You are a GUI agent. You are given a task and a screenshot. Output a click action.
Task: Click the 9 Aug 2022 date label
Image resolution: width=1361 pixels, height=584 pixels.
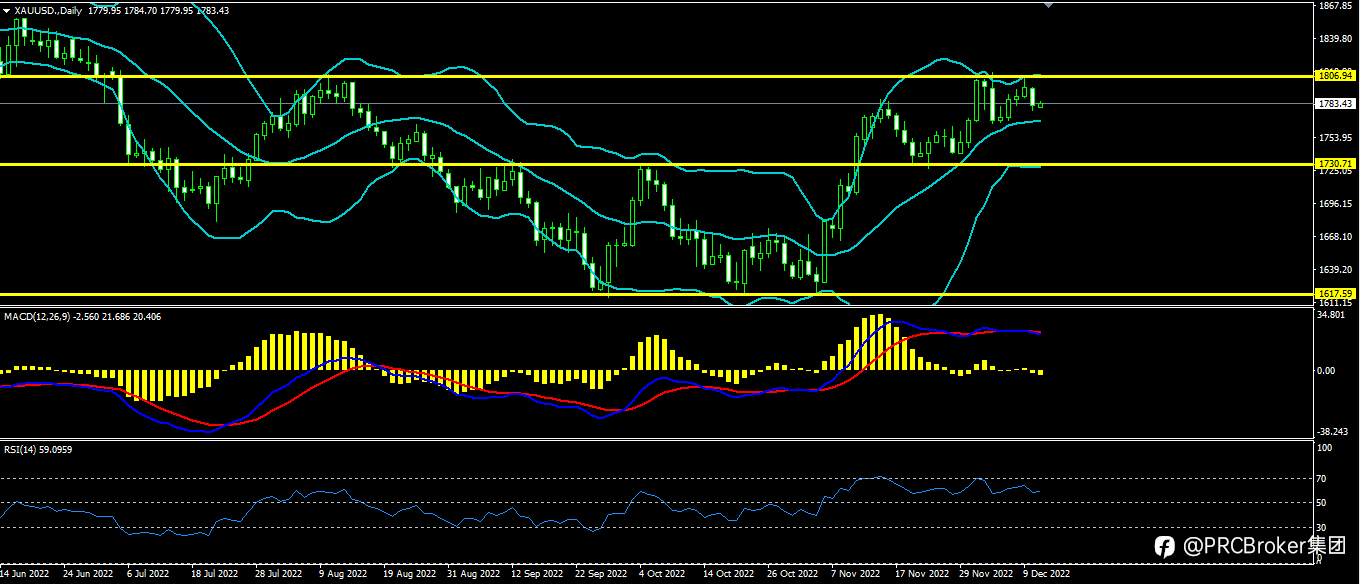[343, 575]
